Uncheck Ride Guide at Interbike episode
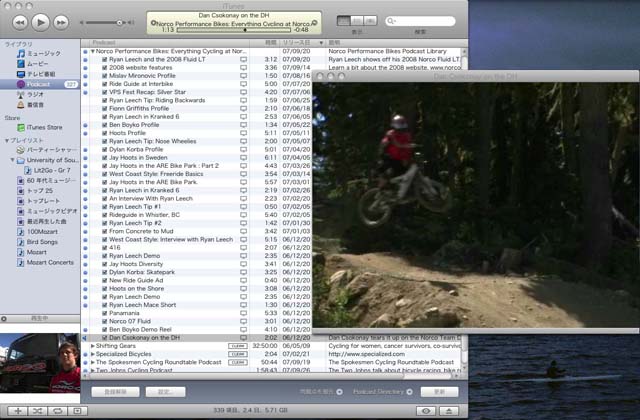This screenshot has height=420, width=640. (105, 84)
